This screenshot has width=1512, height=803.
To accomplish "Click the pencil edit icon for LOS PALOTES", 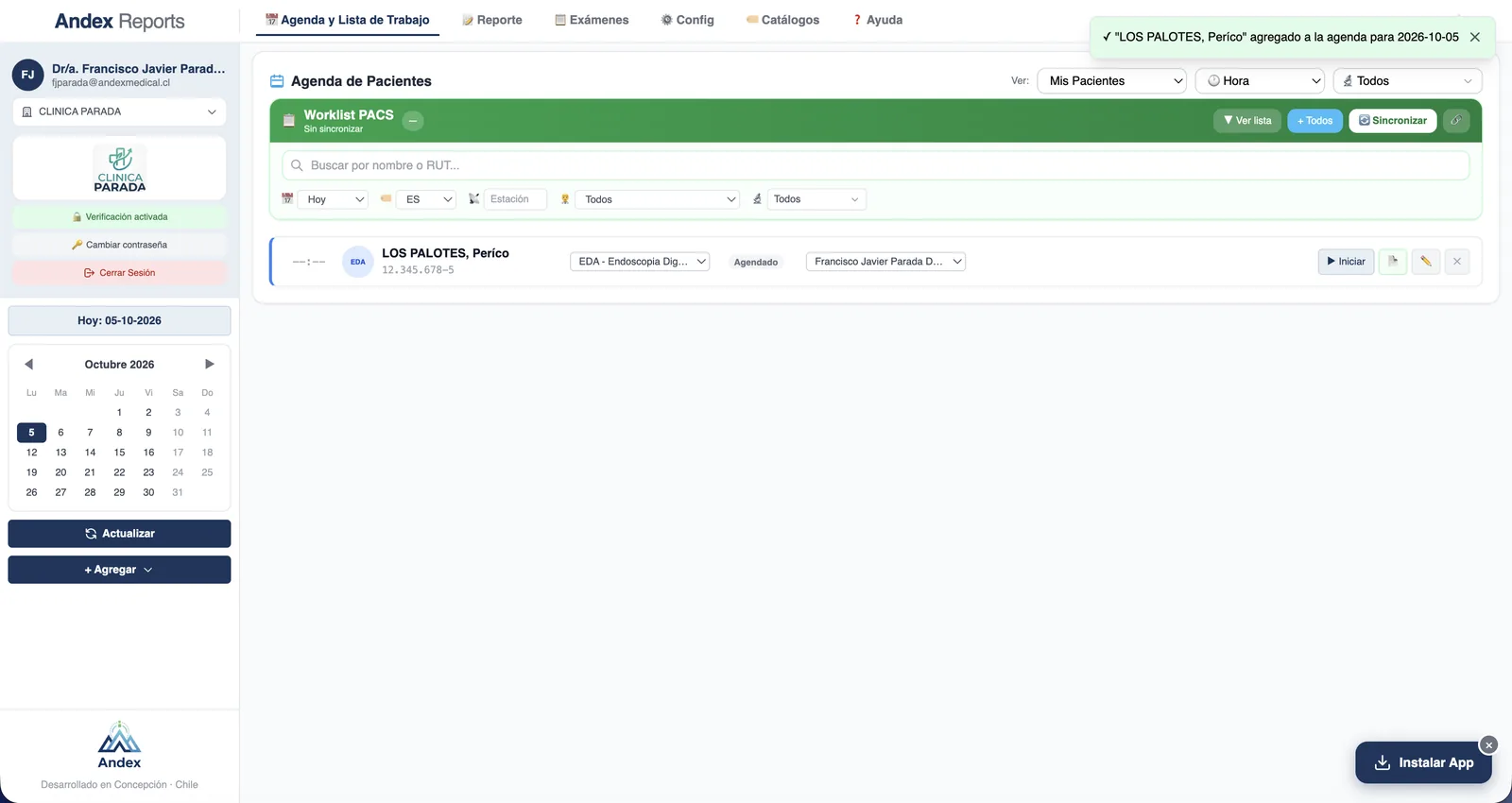I will (x=1426, y=262).
